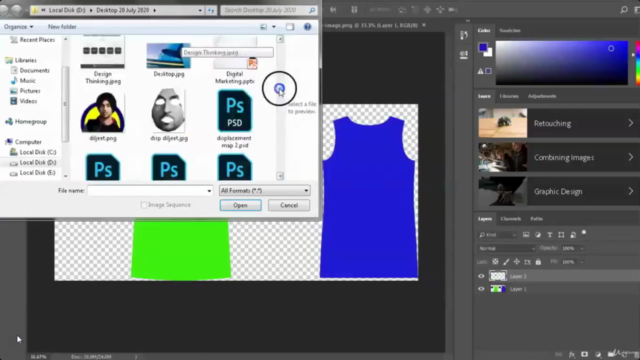Toggle prevent artboard auto-nesting lock icon
The height and width of the screenshot is (360, 640).
(527, 262)
